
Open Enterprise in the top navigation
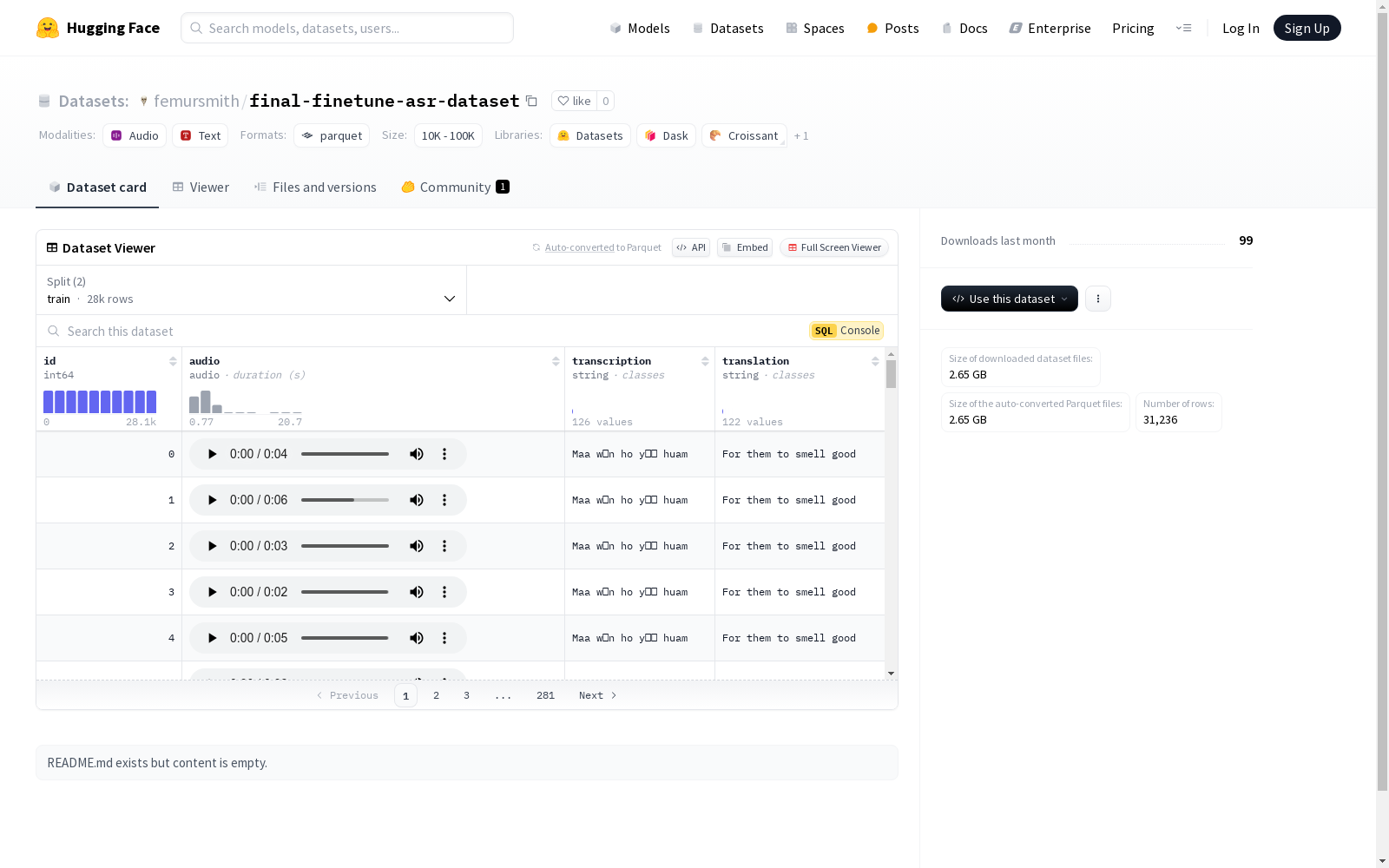[x=1050, y=29]
